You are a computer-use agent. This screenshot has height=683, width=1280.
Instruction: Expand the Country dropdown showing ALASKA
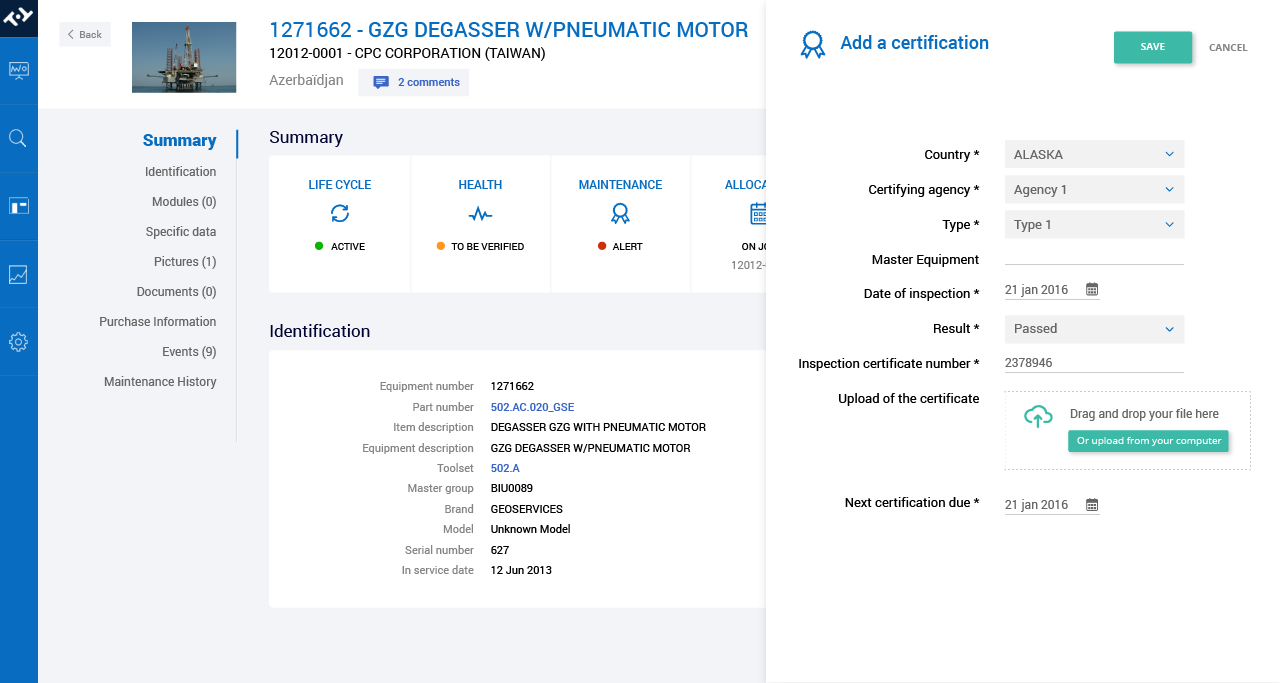1094,155
